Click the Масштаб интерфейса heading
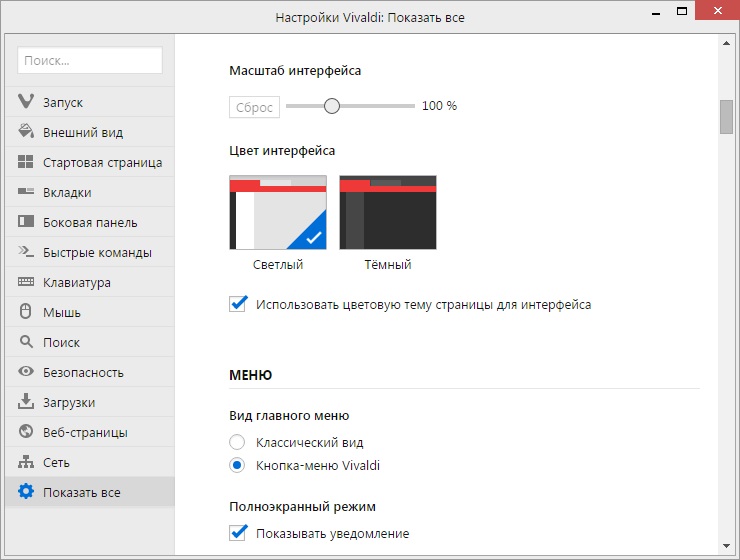Image resolution: width=740 pixels, height=560 pixels. click(295, 71)
